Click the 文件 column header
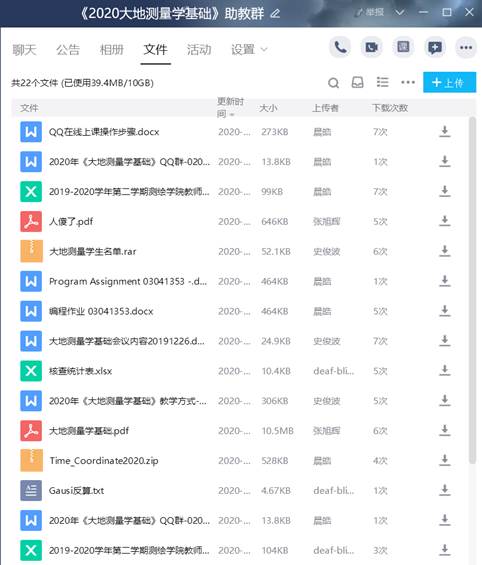 [29, 108]
